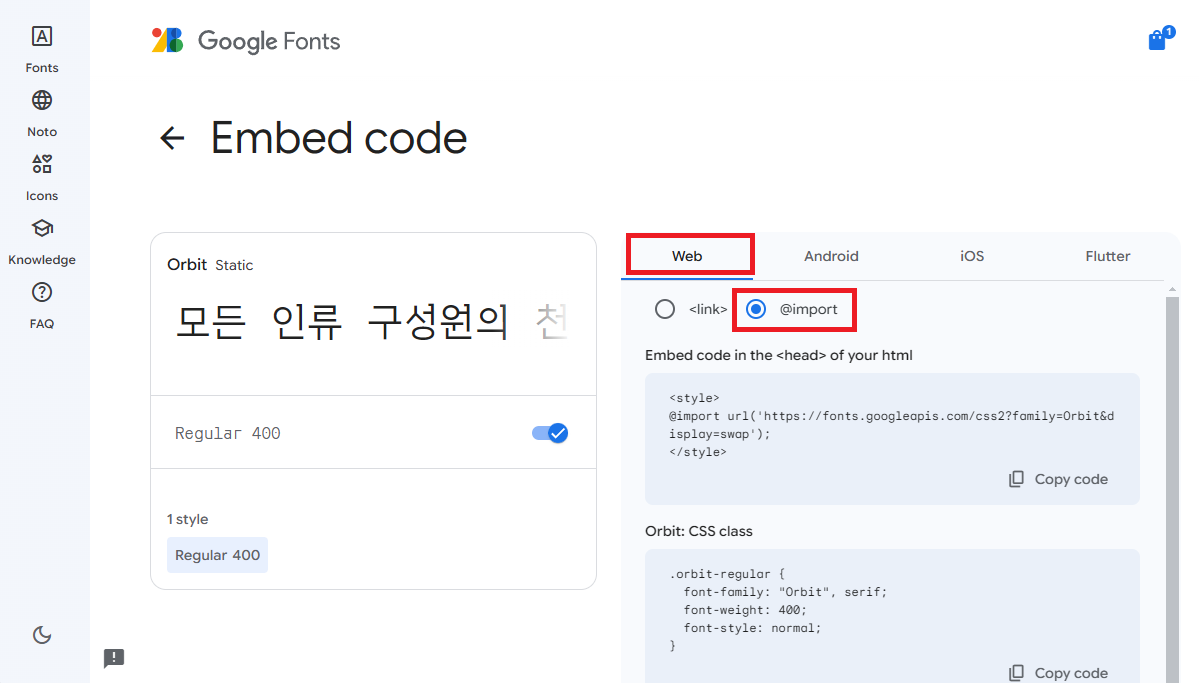Copy the @import style embed code

(1058, 479)
